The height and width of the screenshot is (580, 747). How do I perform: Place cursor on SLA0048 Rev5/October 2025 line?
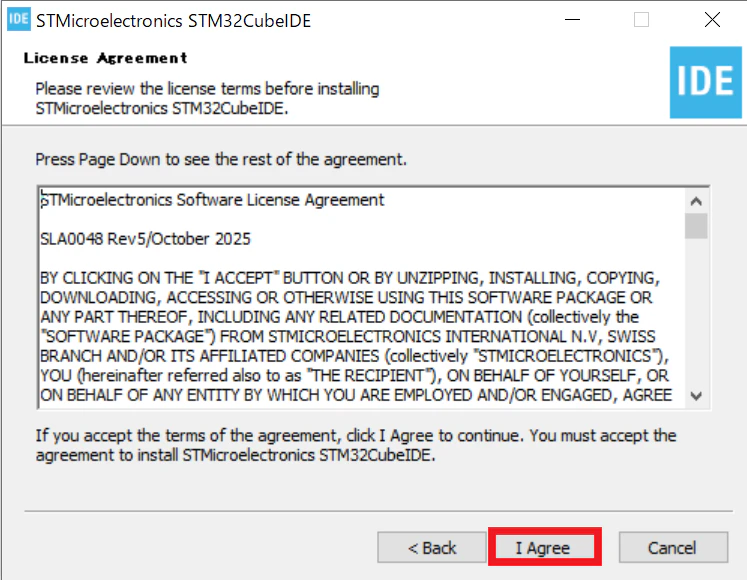[x=145, y=239]
